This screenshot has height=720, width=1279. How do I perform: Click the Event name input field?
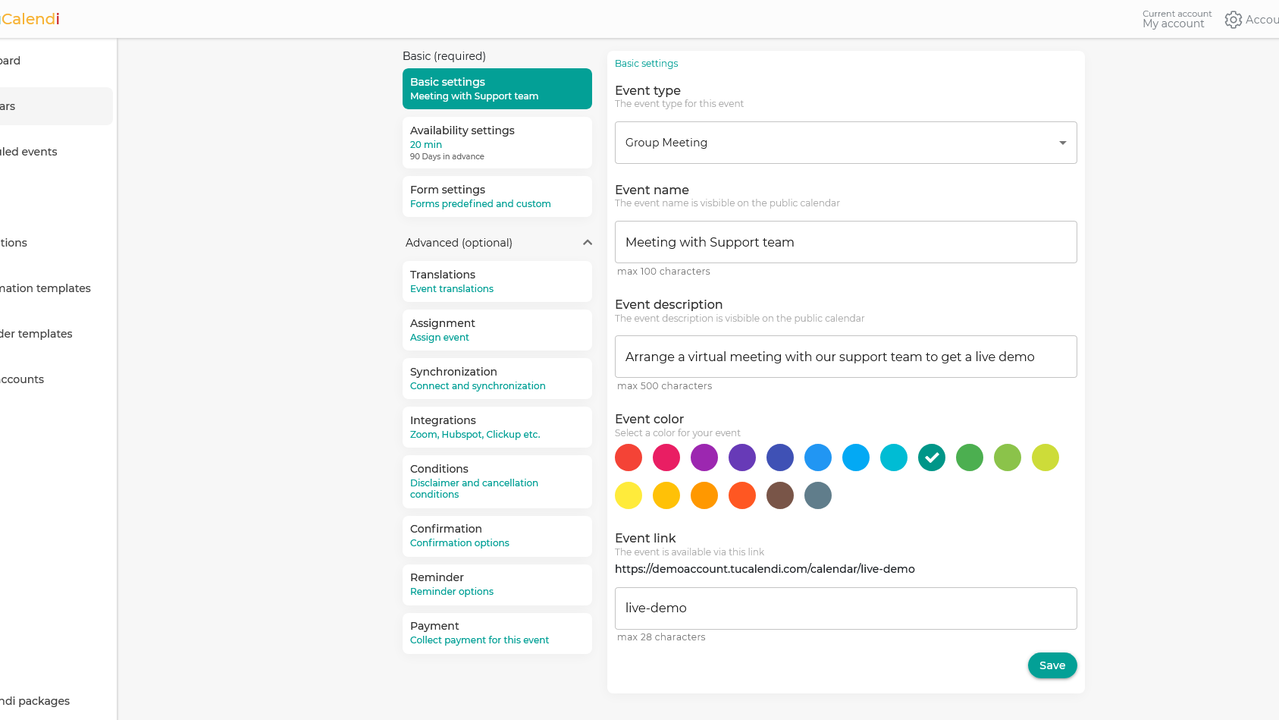pyautogui.click(x=845, y=242)
